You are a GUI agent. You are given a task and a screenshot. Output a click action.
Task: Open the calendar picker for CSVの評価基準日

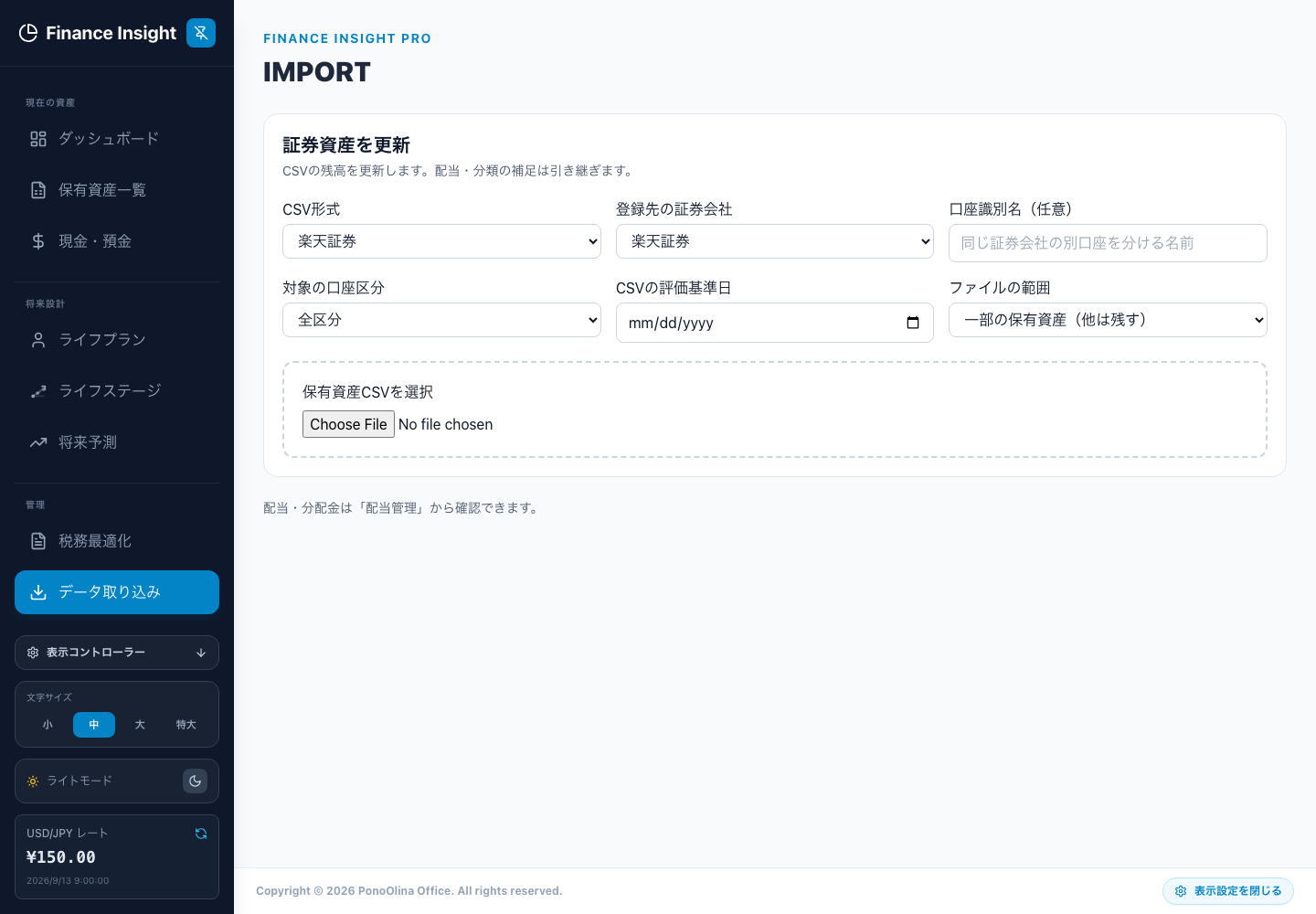913,323
